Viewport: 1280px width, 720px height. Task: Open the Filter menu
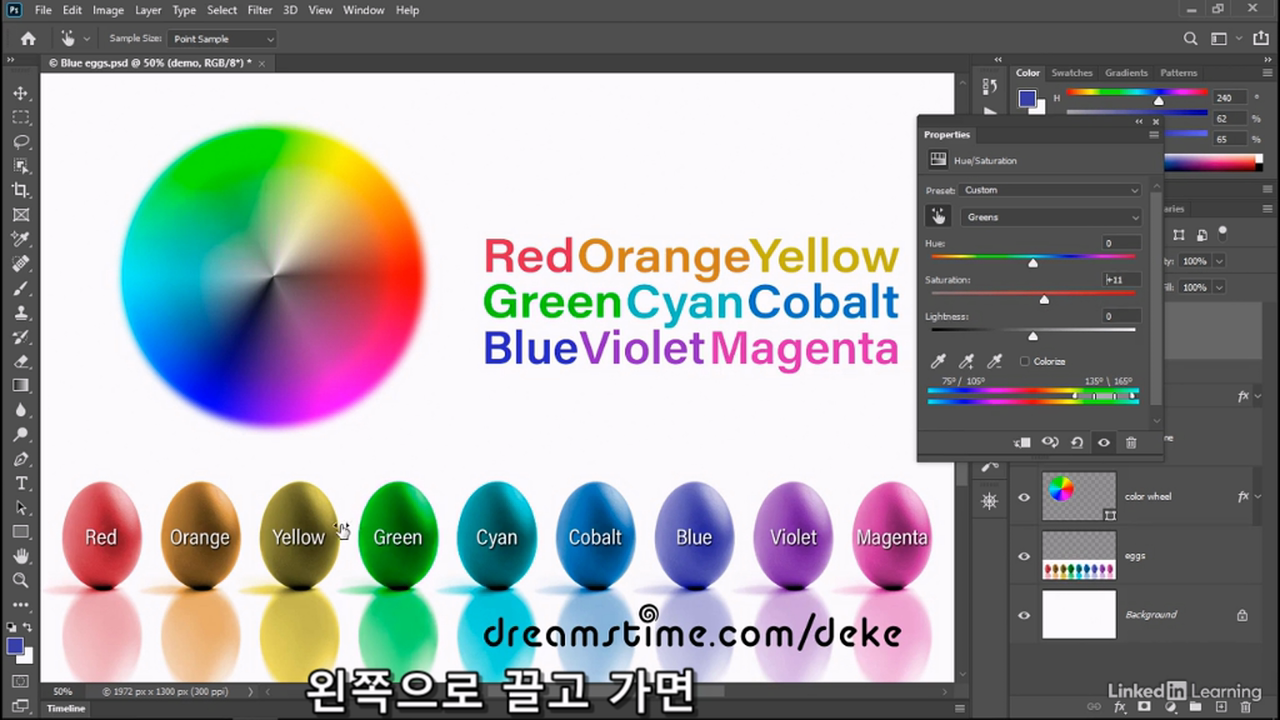click(260, 10)
